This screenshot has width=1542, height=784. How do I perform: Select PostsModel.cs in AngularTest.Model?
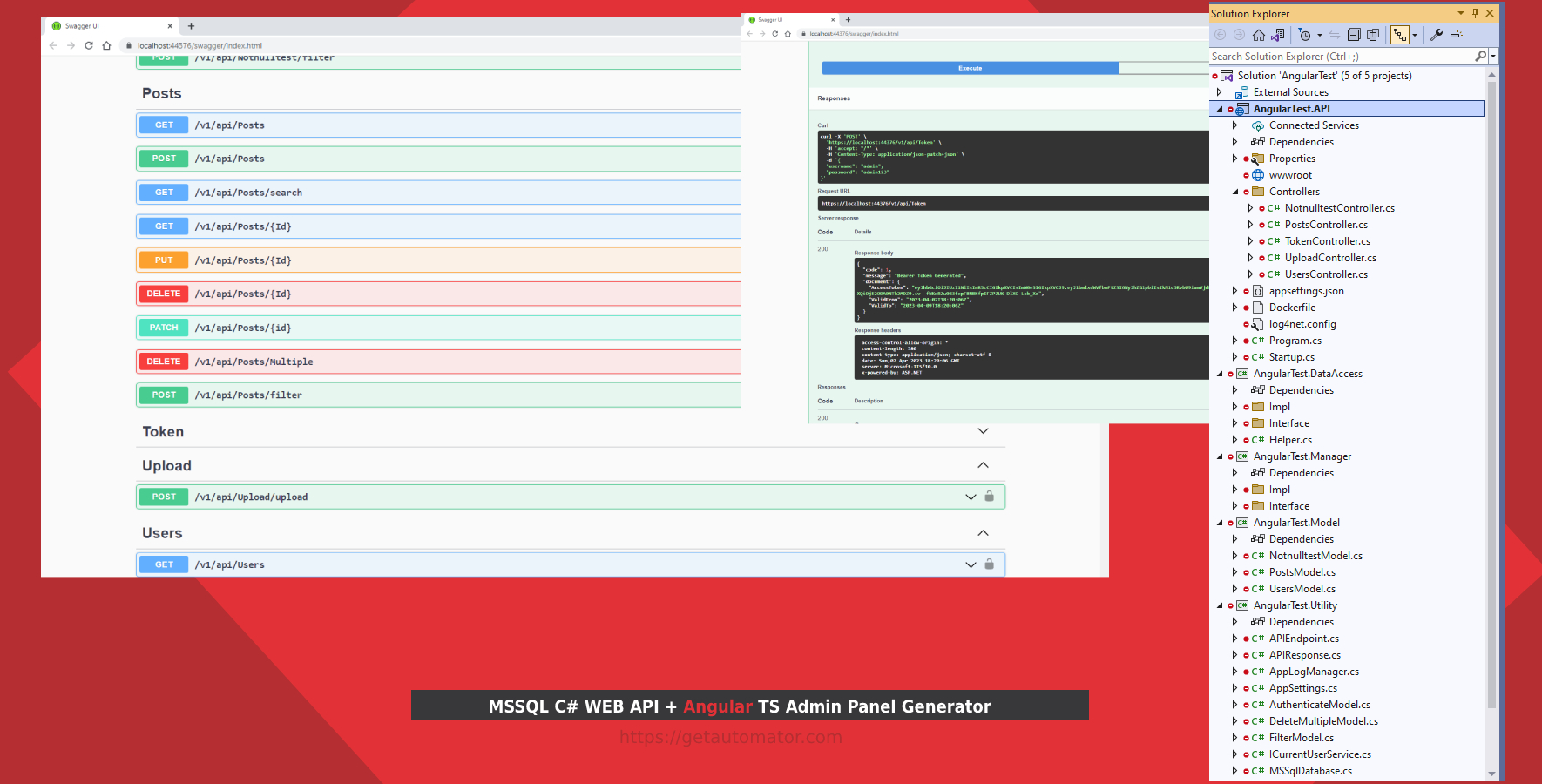[x=1302, y=572]
